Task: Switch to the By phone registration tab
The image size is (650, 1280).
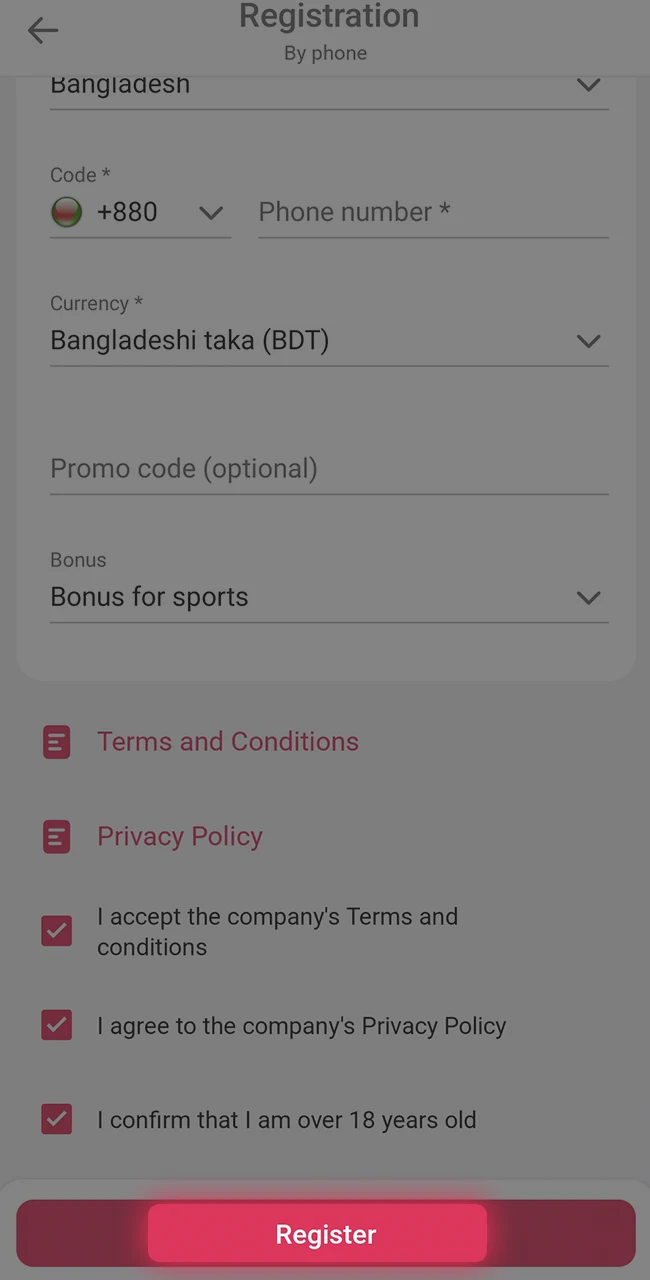Action: tap(325, 53)
